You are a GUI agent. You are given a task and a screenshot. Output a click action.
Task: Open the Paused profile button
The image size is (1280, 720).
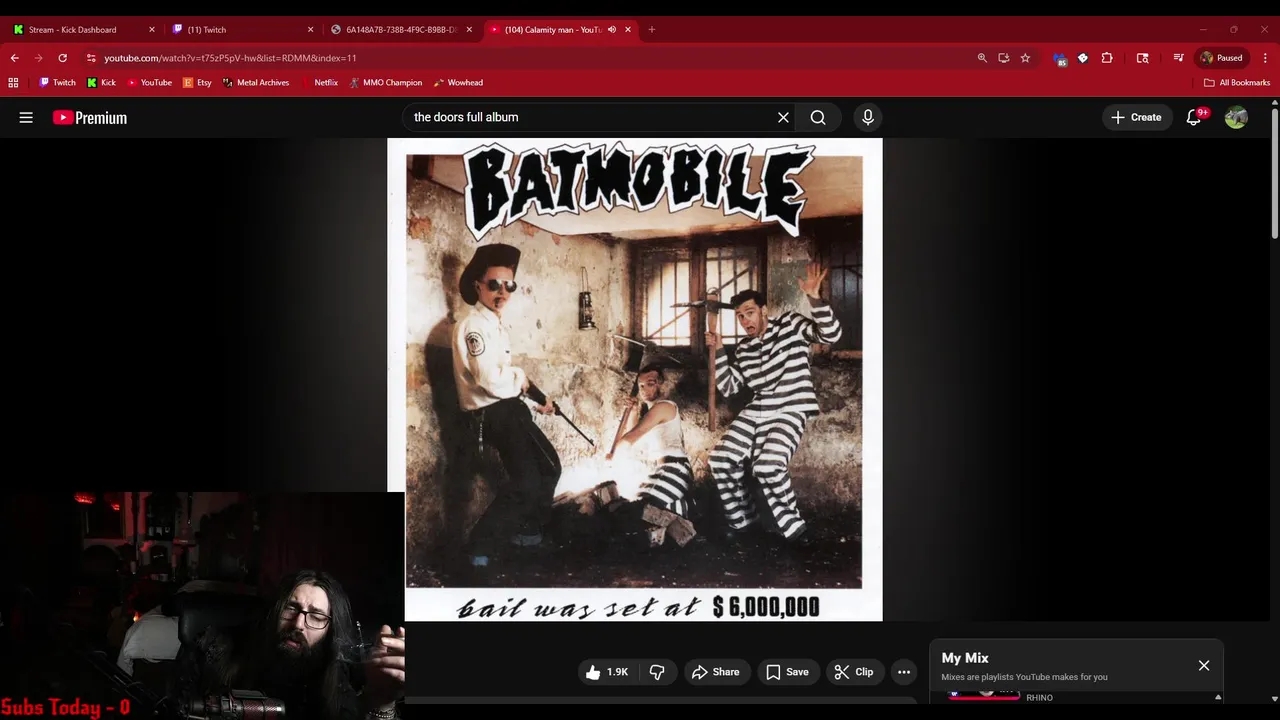click(x=1222, y=58)
